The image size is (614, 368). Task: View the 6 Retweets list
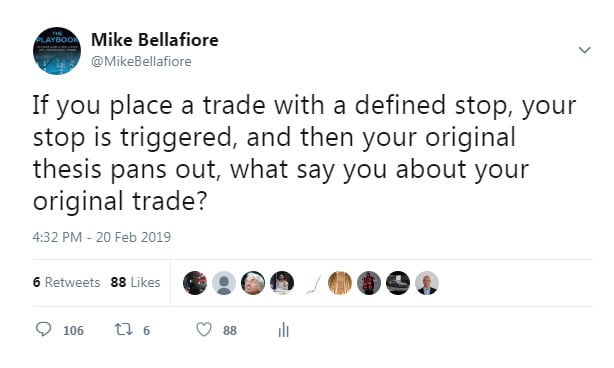[67, 282]
